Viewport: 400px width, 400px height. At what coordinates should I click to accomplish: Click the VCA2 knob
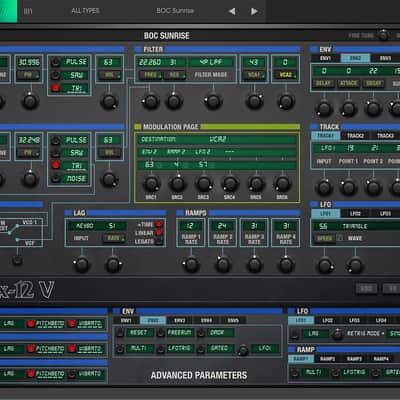[x=286, y=101]
